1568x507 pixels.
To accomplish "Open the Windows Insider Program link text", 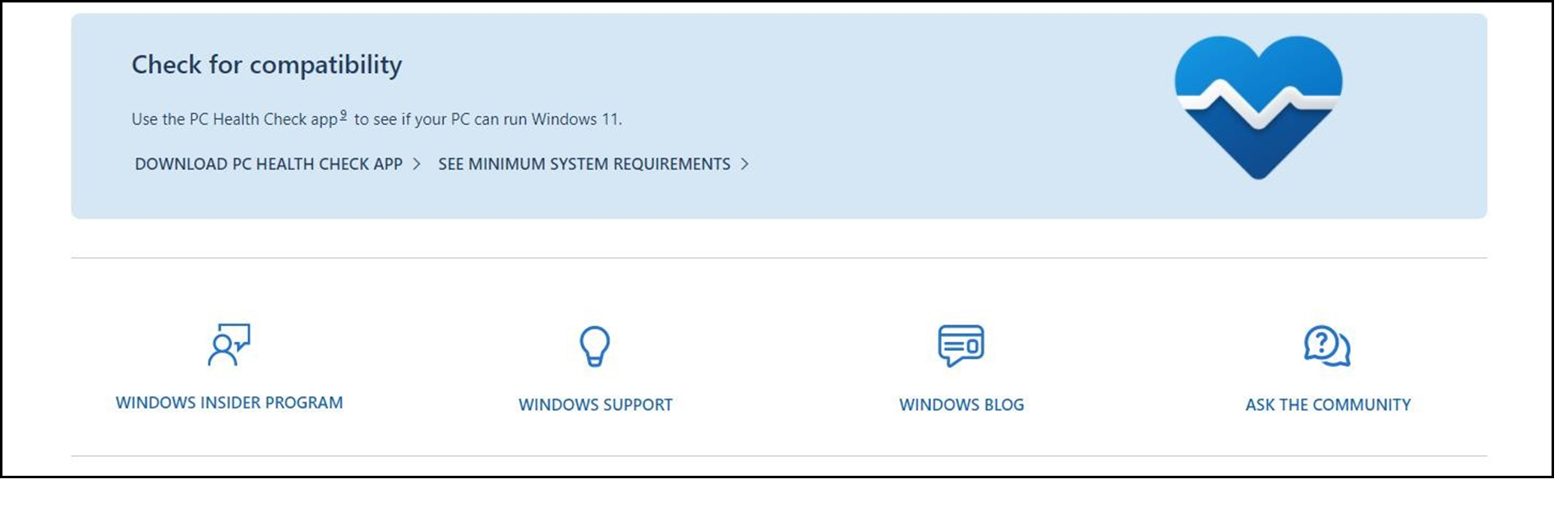I will [x=229, y=403].
